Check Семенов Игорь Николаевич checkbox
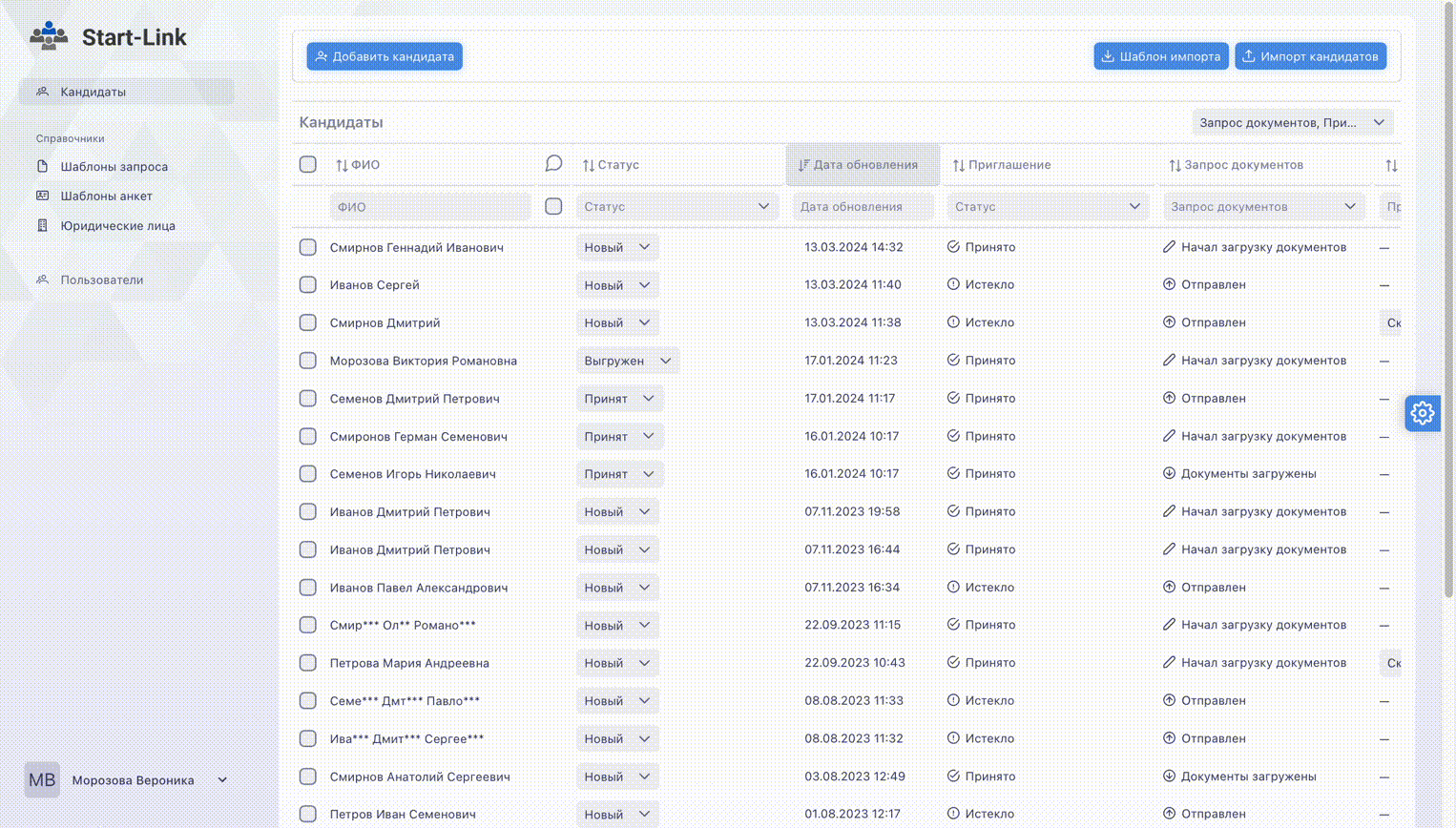 [307, 474]
